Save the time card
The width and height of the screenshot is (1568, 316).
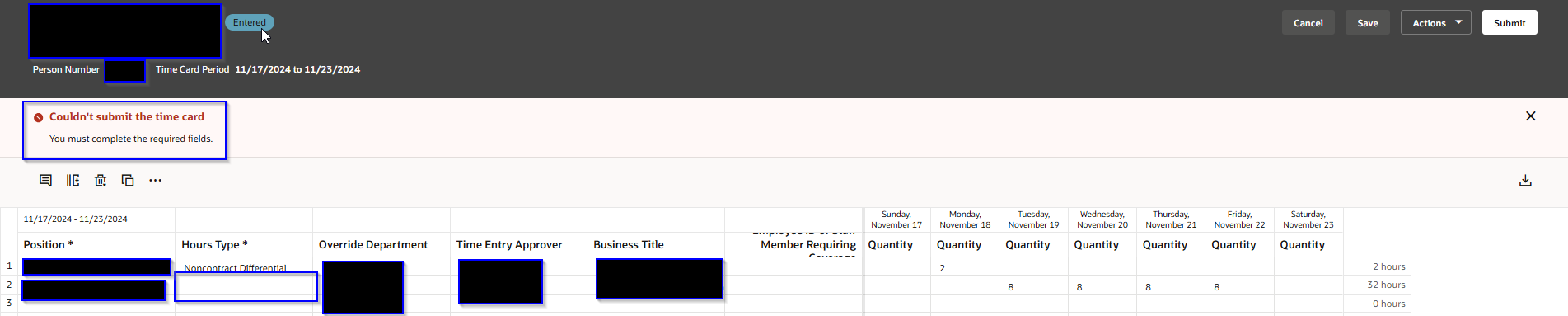click(1368, 22)
